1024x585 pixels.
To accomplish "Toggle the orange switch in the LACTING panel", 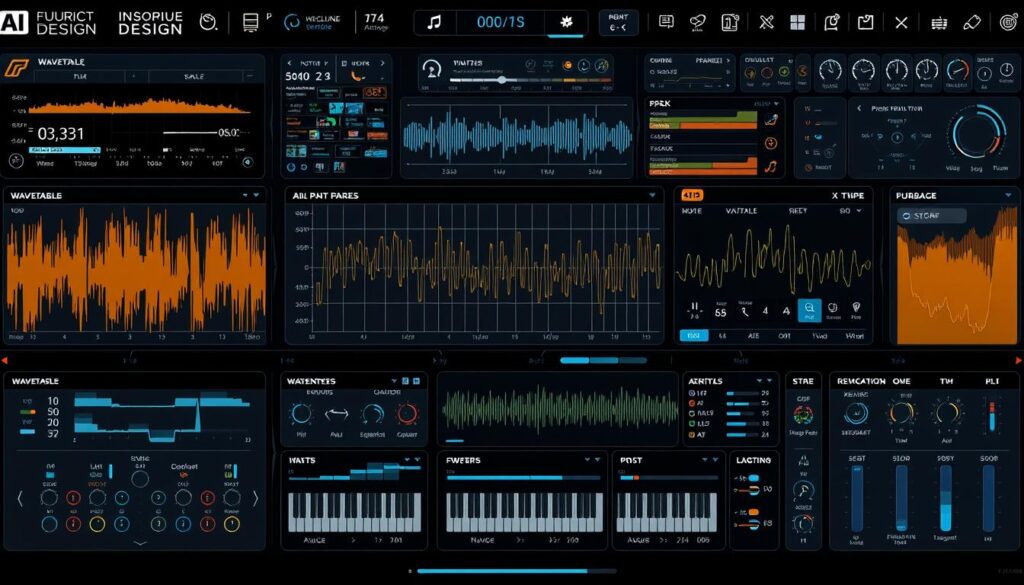I will pos(753,512).
